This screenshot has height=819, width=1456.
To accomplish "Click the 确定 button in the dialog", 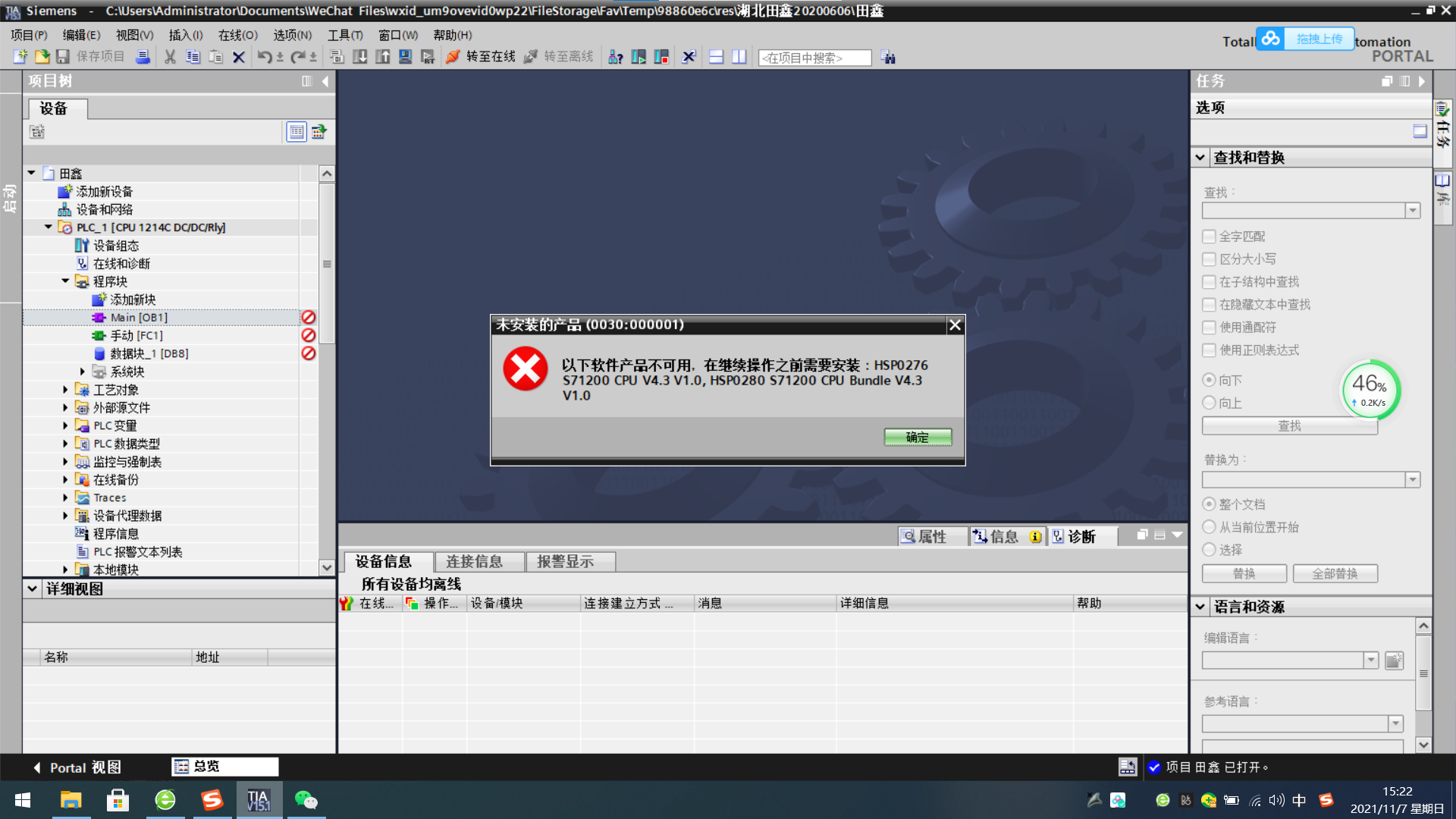I will 917,438.
